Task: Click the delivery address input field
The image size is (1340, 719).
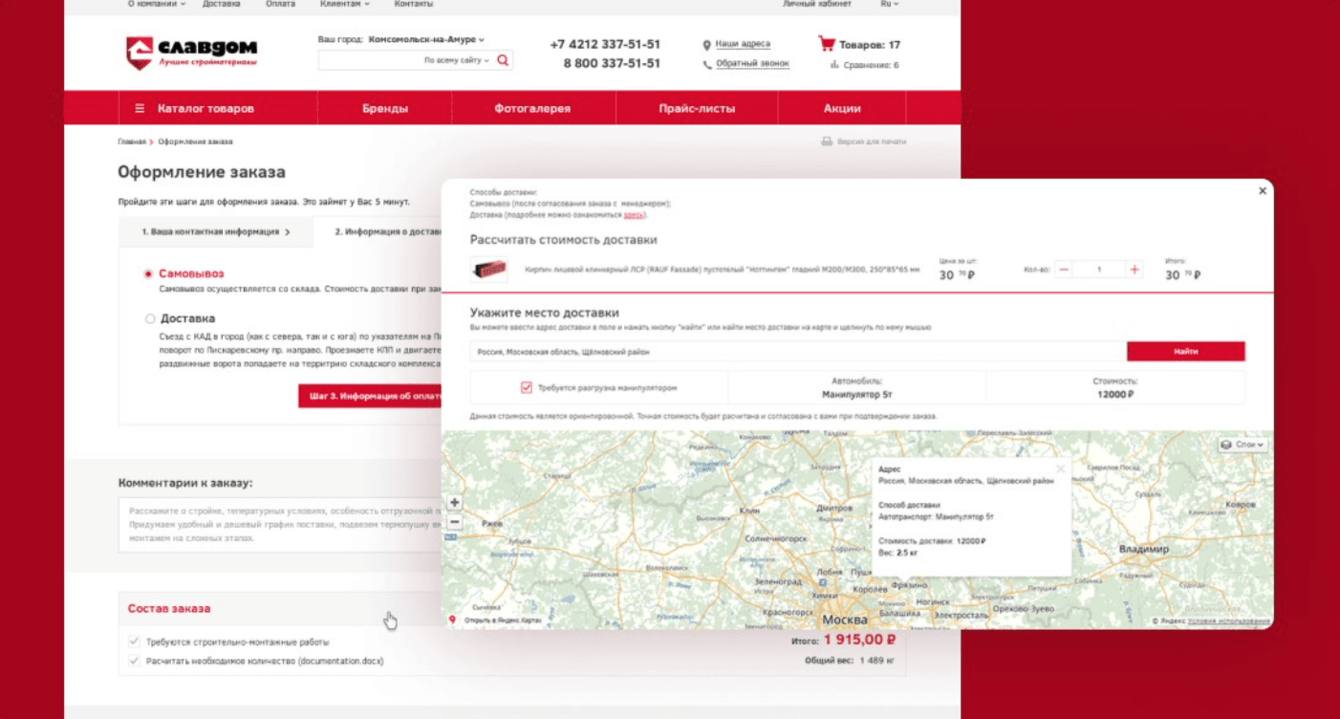Action: click(798, 351)
